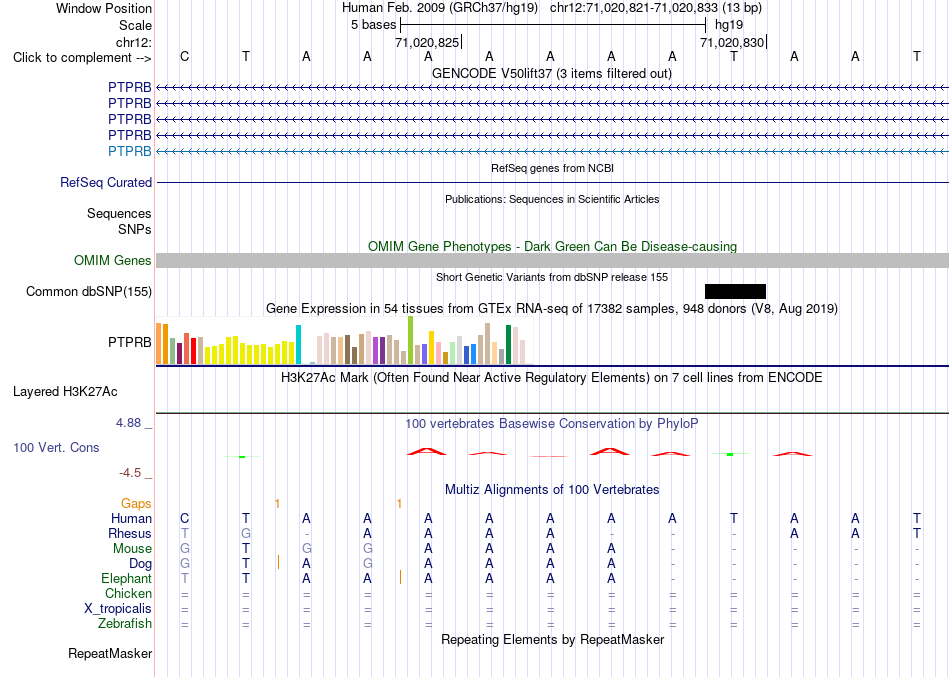This screenshot has width=950, height=677.
Task: Click the gray OMIM Genes bar
Action: click(x=552, y=261)
